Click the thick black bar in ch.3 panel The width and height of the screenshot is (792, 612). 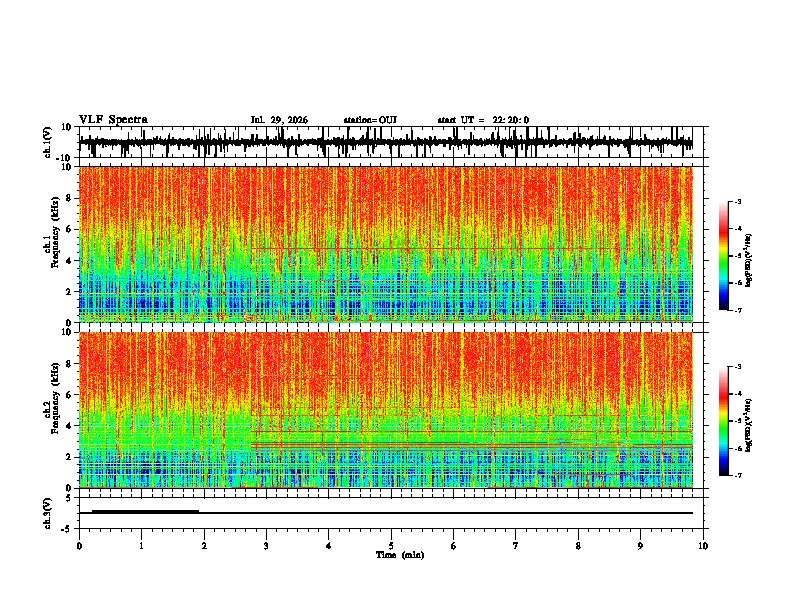coord(145,511)
